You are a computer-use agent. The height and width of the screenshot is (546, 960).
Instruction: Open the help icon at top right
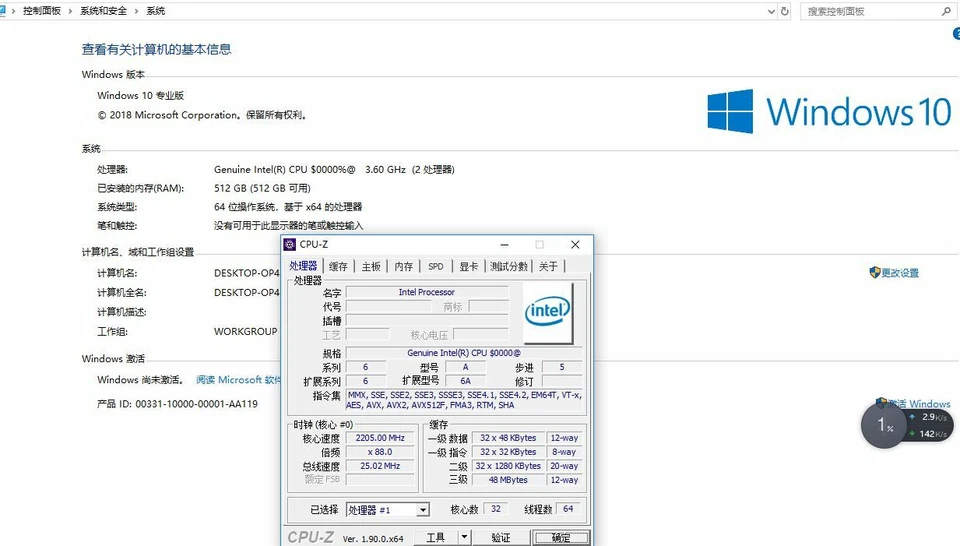coord(956,34)
